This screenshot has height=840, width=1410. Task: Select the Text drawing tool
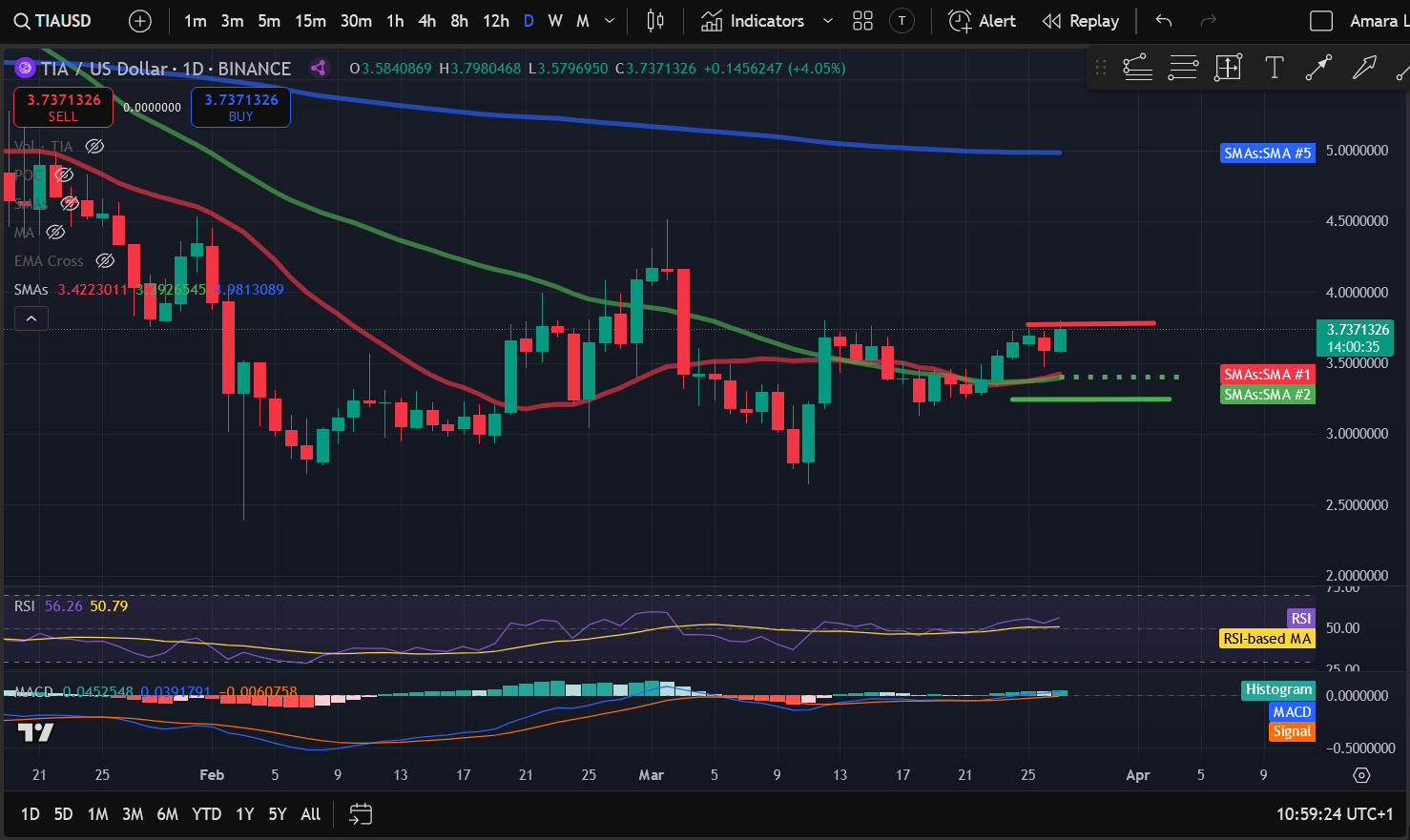point(1274,68)
